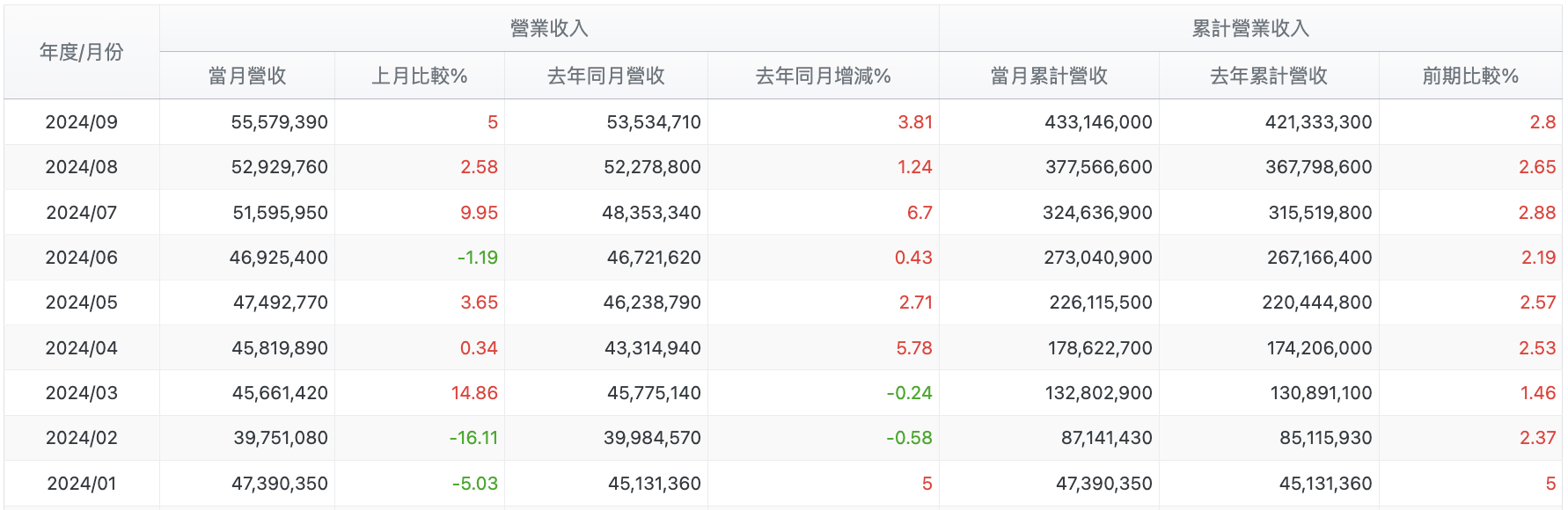Click the 2.88 prior-period percentage
1568x510 pixels.
tap(1537, 213)
